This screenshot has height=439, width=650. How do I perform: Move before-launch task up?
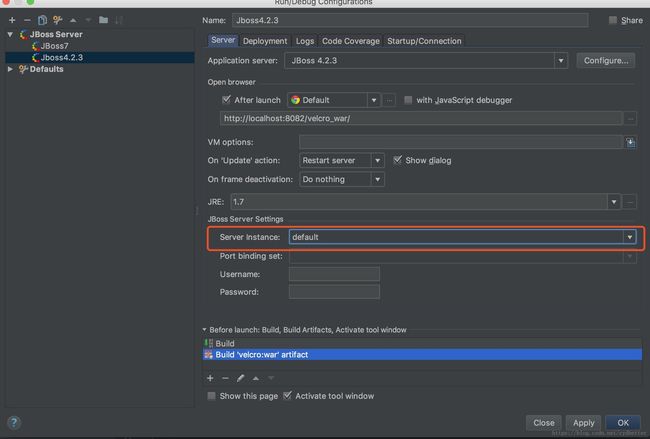click(256, 378)
